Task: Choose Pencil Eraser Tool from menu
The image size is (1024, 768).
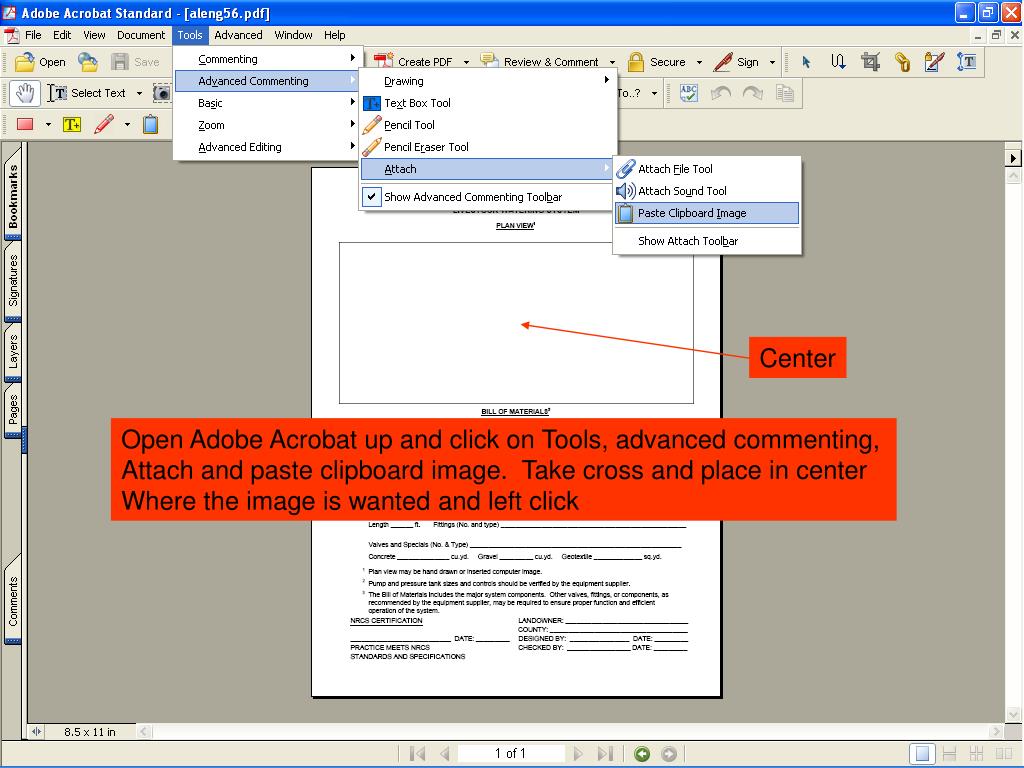Action: [488, 147]
